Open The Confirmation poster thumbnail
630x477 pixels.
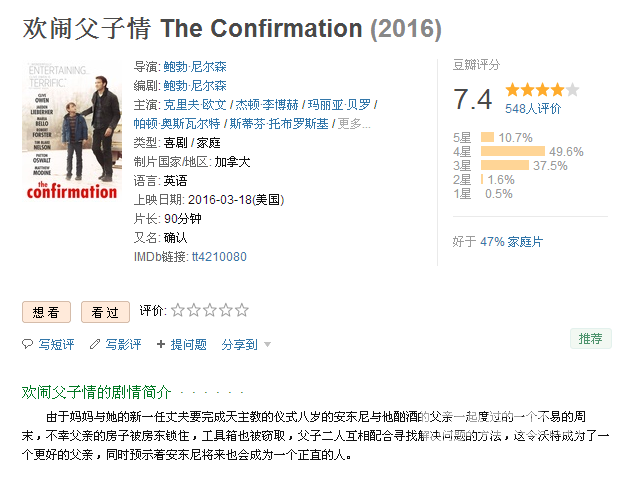coord(72,131)
